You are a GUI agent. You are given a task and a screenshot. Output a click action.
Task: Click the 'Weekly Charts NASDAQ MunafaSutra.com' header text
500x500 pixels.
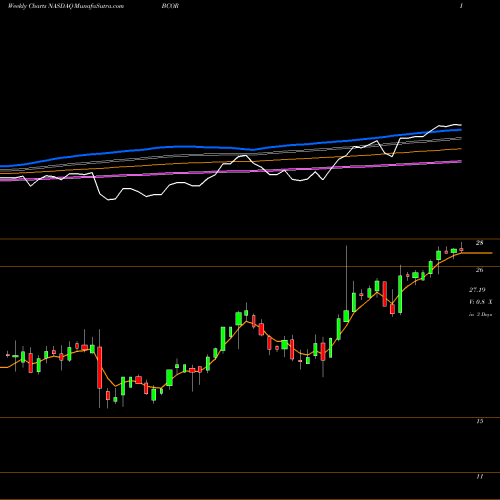pos(66,6)
